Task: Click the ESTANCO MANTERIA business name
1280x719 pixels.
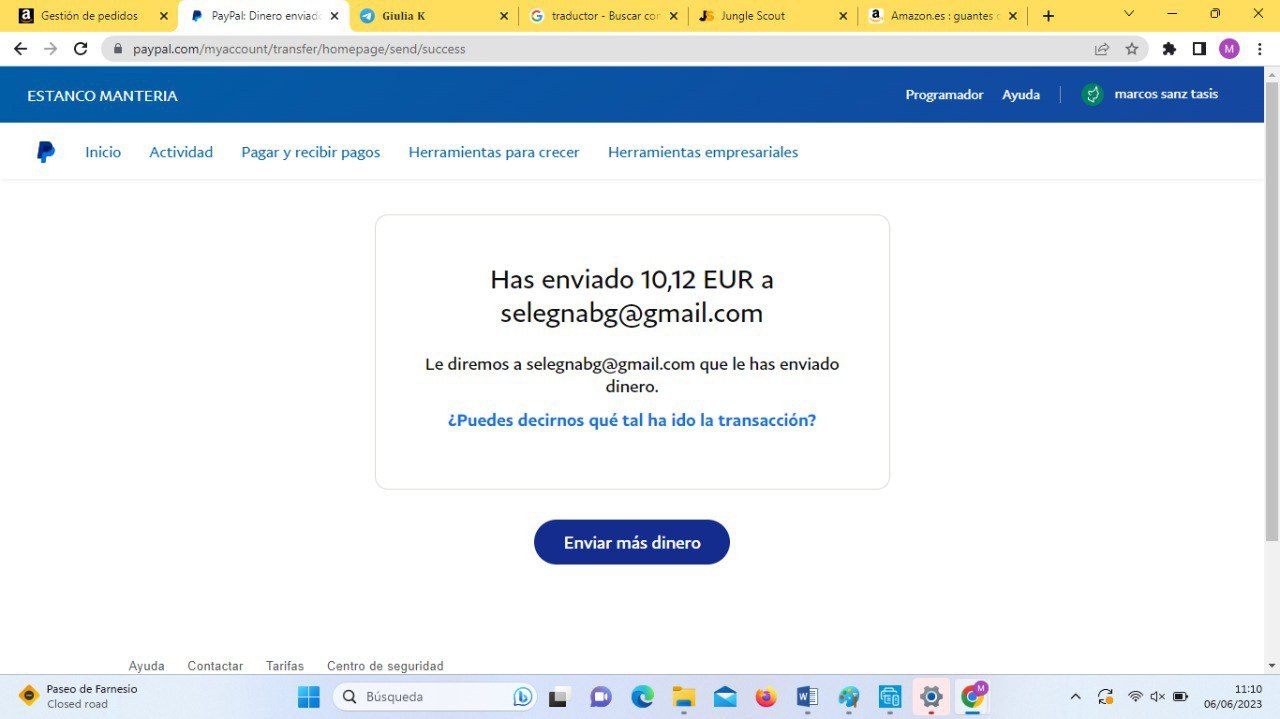Action: (102, 96)
